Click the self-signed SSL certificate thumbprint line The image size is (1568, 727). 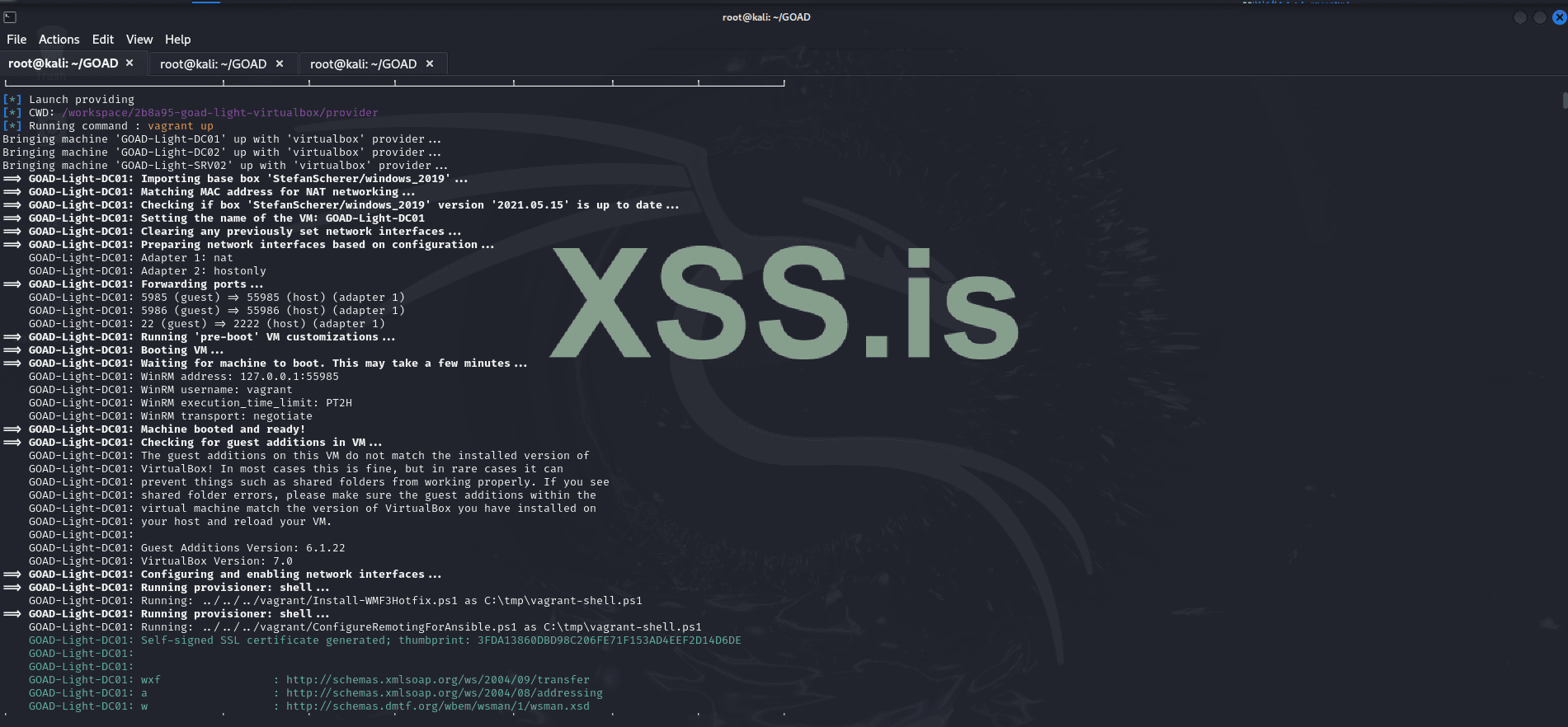(385, 640)
